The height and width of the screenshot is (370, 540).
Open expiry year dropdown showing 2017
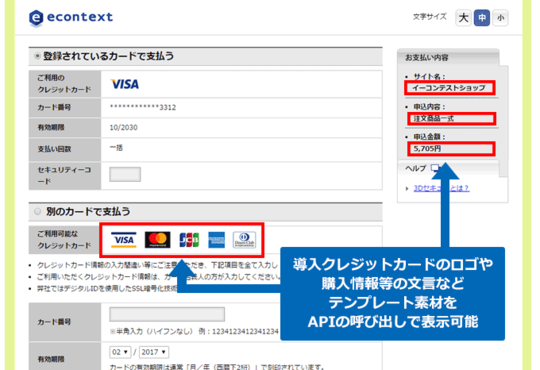[154, 352]
